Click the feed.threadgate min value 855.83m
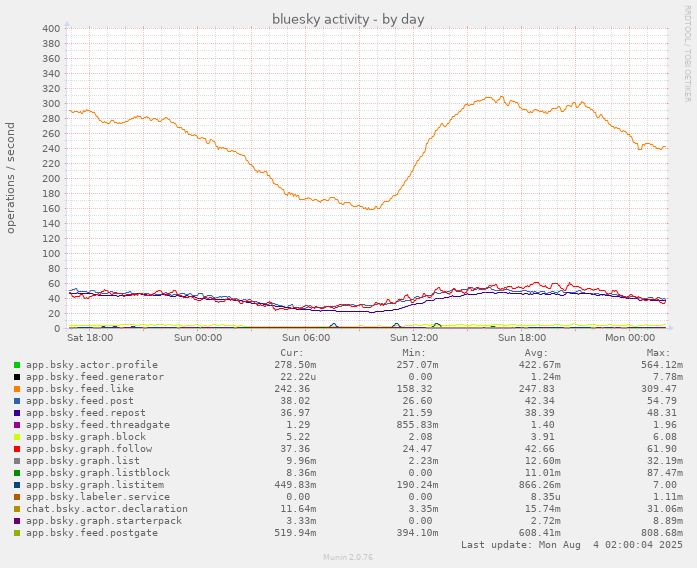 coord(417,425)
